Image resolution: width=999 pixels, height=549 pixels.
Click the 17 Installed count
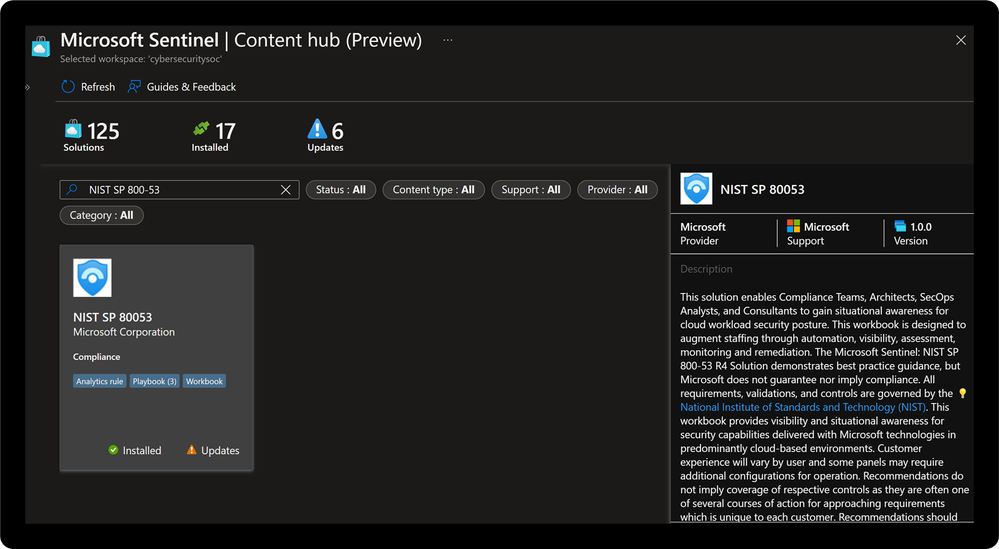pos(225,131)
